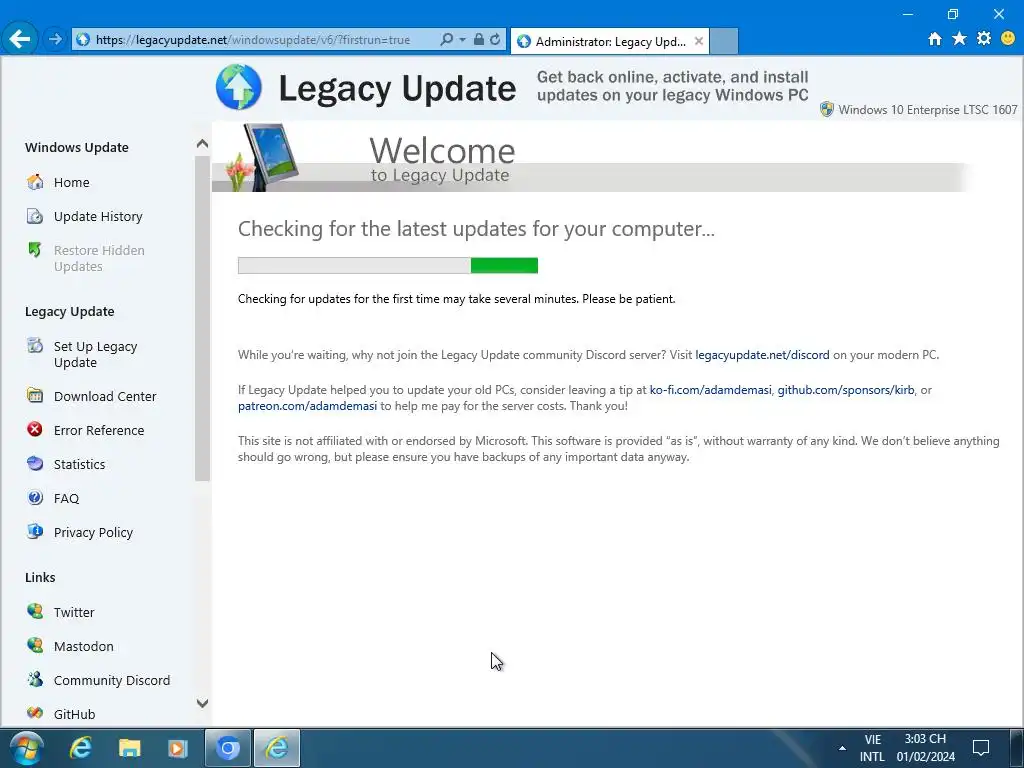1024x768 pixels.
Task: Click the browser Forward arrow button
Action: [55, 39]
